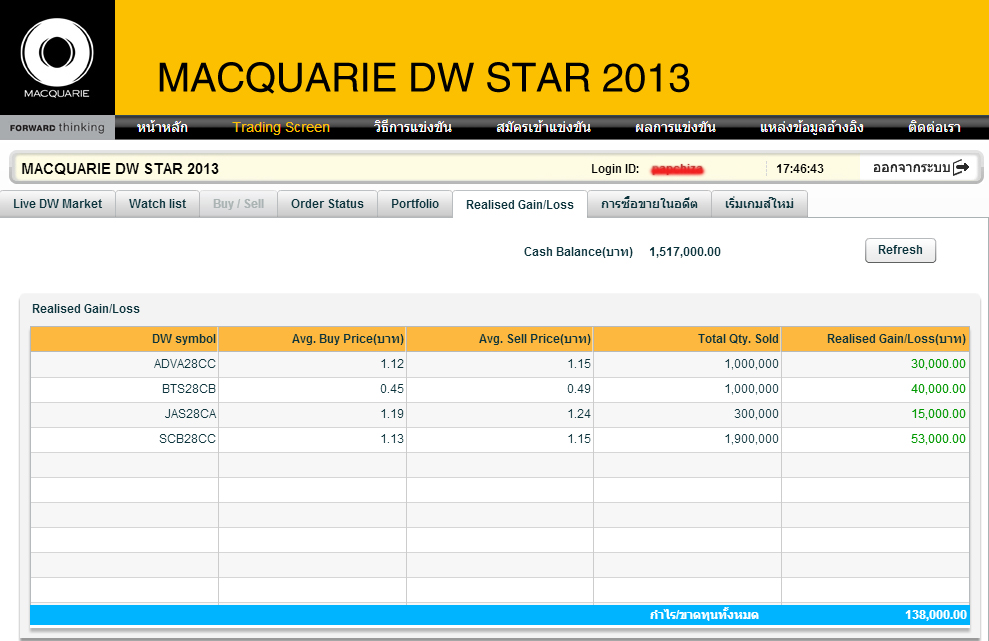Screen dimensions: 989x641
Task: Click ออกจากระบบ to log out
Action: (911, 168)
